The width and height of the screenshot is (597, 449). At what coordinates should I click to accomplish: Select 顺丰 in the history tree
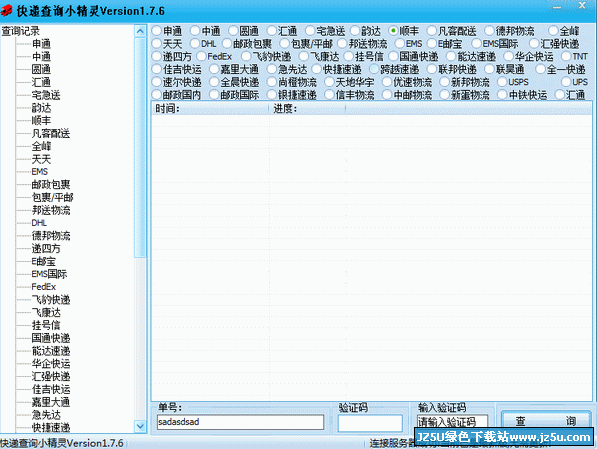click(x=41, y=120)
